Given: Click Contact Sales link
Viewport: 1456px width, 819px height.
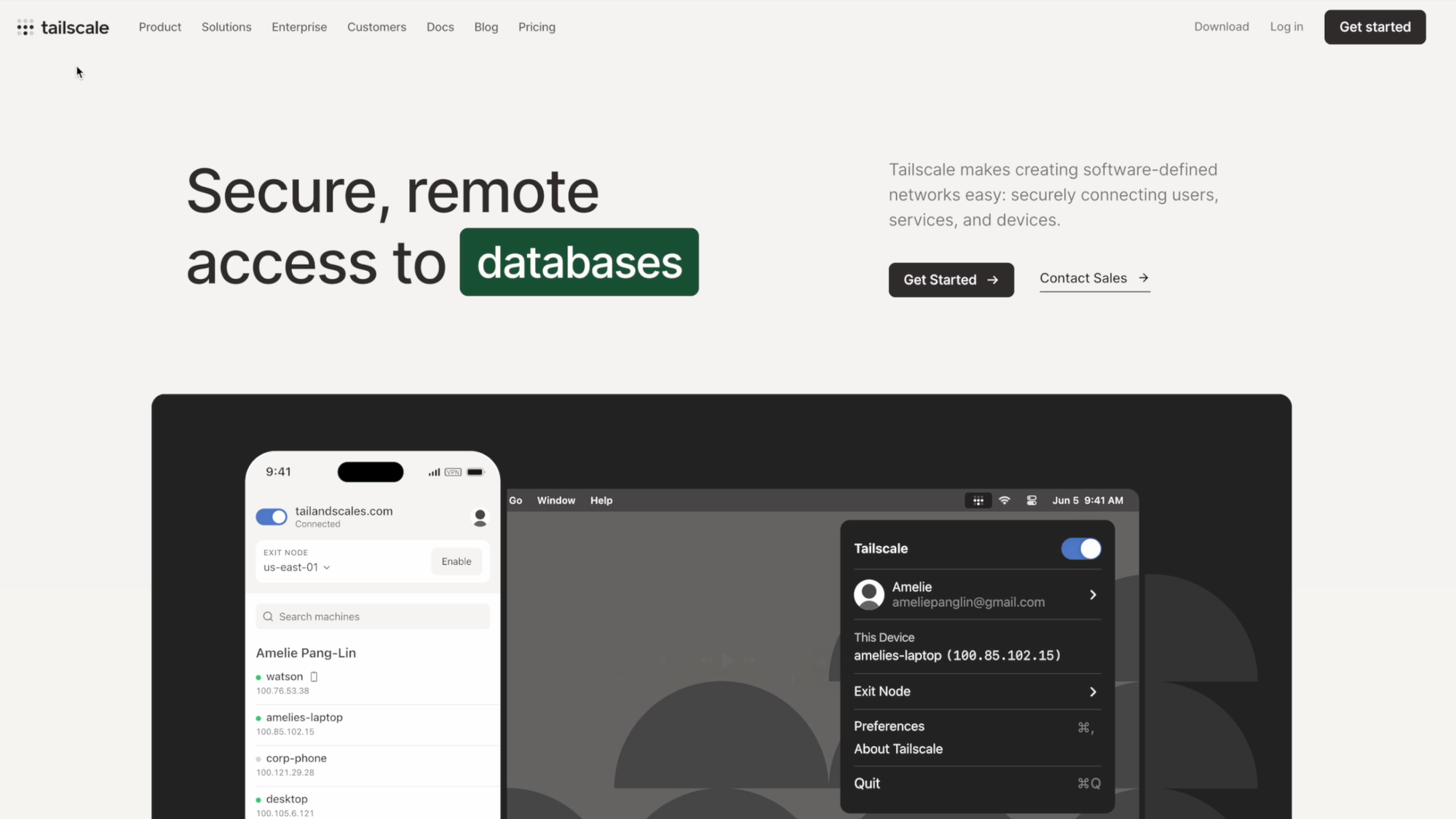Looking at the screenshot, I should coord(1094,278).
